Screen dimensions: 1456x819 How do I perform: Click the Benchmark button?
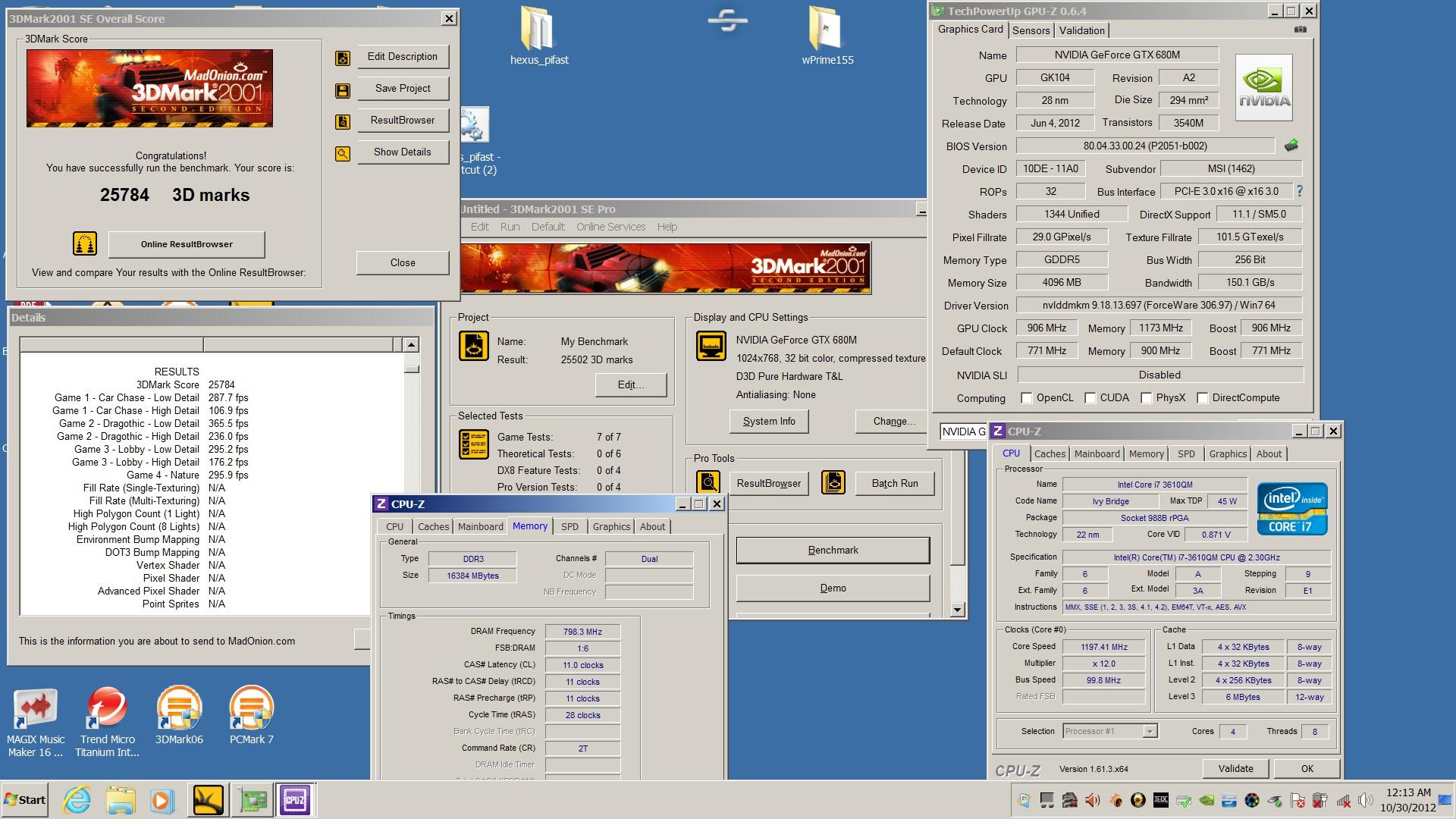(833, 550)
